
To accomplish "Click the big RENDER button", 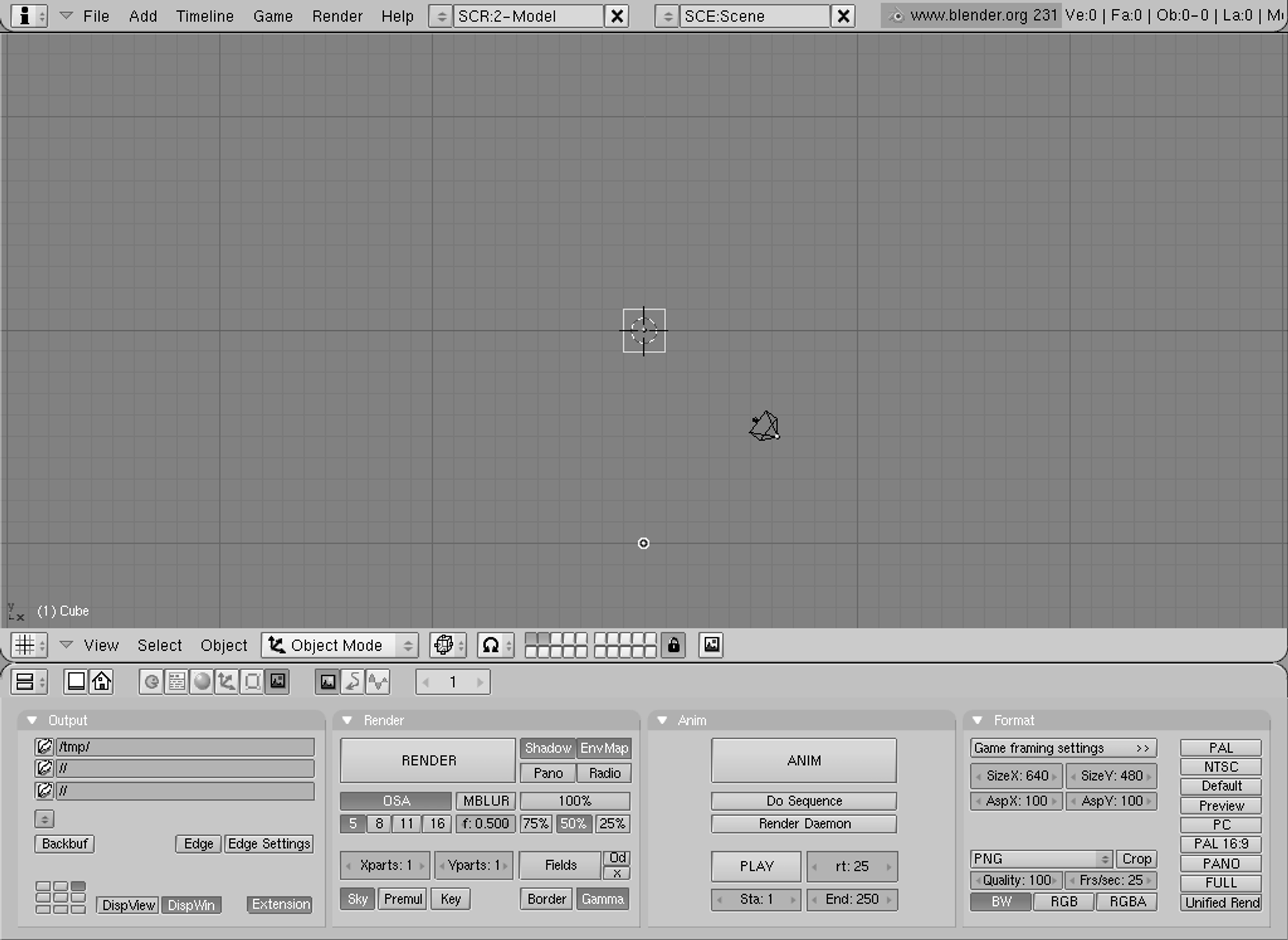I will coord(428,760).
